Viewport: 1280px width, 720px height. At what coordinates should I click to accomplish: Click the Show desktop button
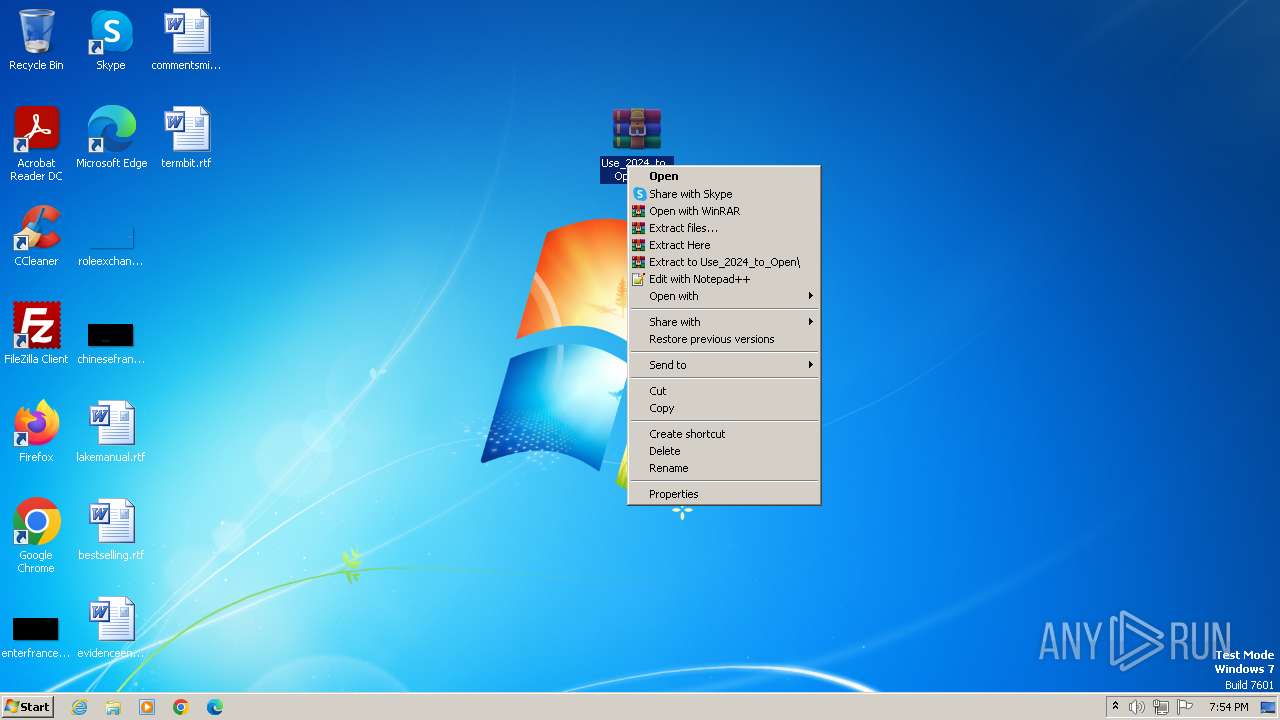click(x=1268, y=707)
